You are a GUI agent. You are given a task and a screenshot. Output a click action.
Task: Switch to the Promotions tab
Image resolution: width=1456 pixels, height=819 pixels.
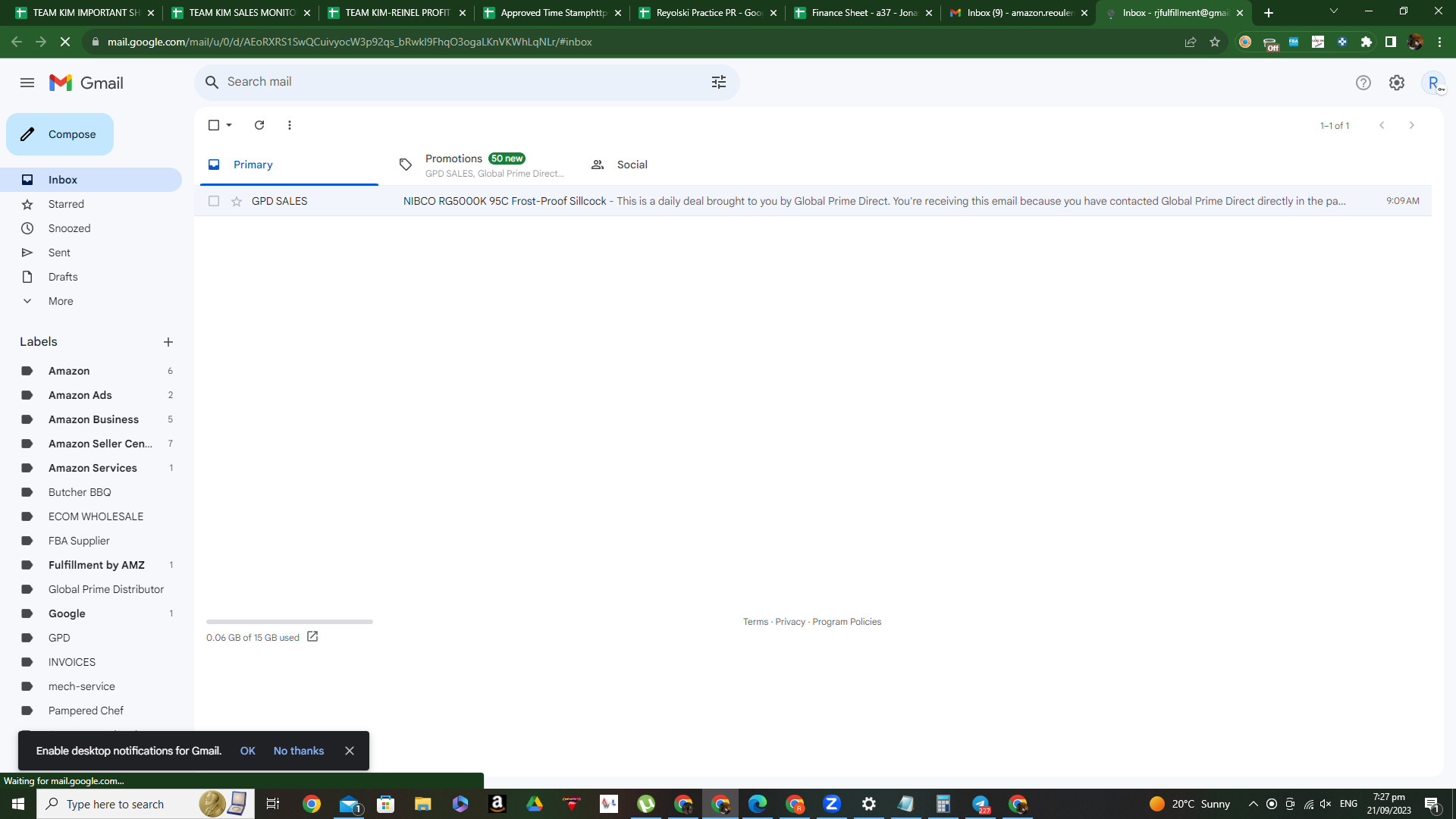tap(482, 165)
